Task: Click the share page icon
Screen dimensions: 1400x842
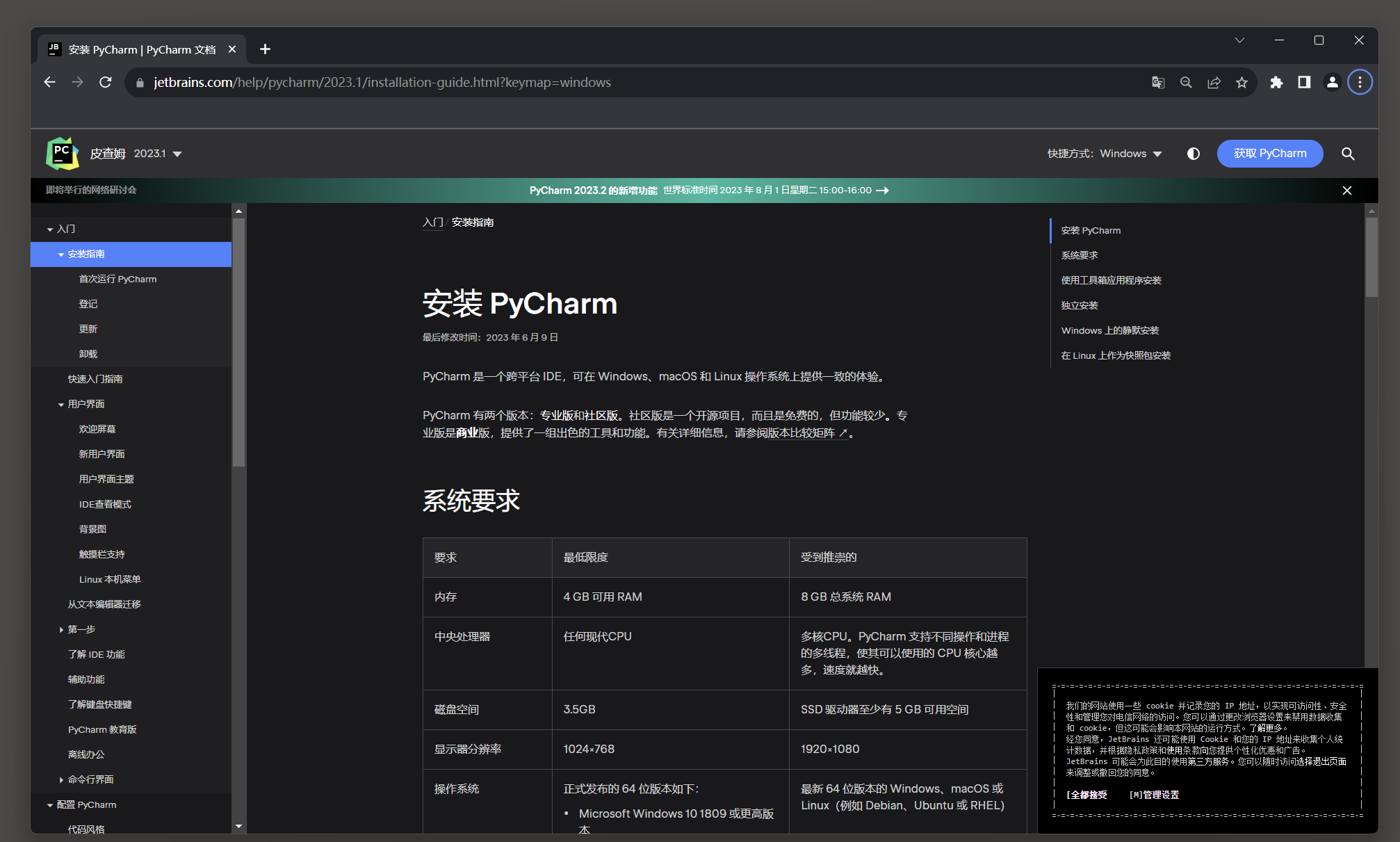Action: tap(1214, 83)
